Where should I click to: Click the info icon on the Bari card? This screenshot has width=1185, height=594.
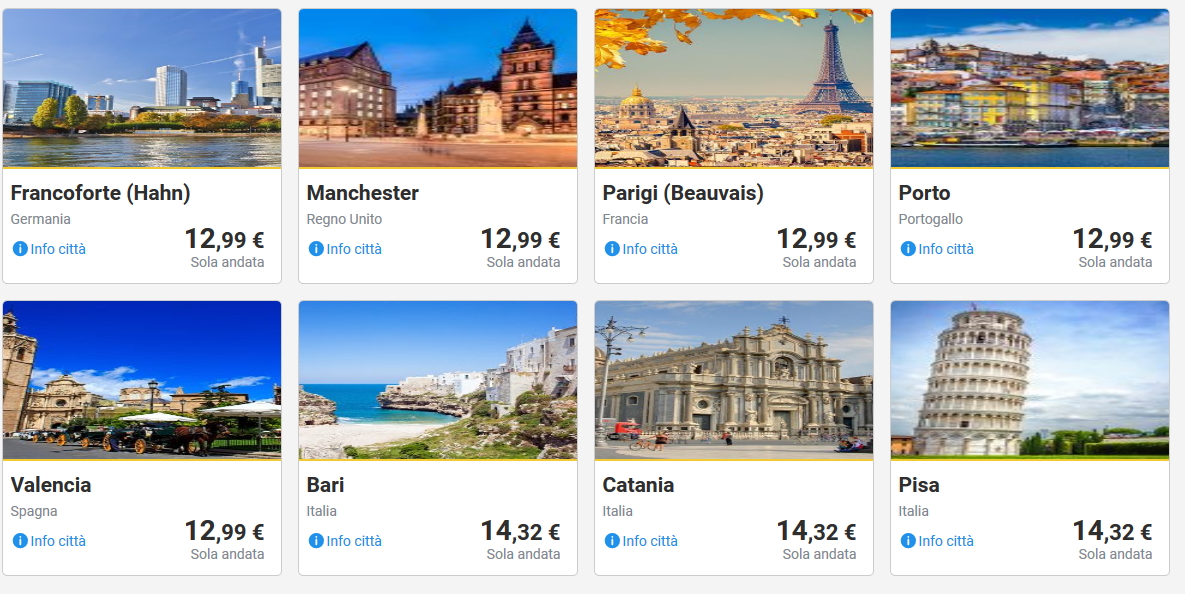click(316, 541)
